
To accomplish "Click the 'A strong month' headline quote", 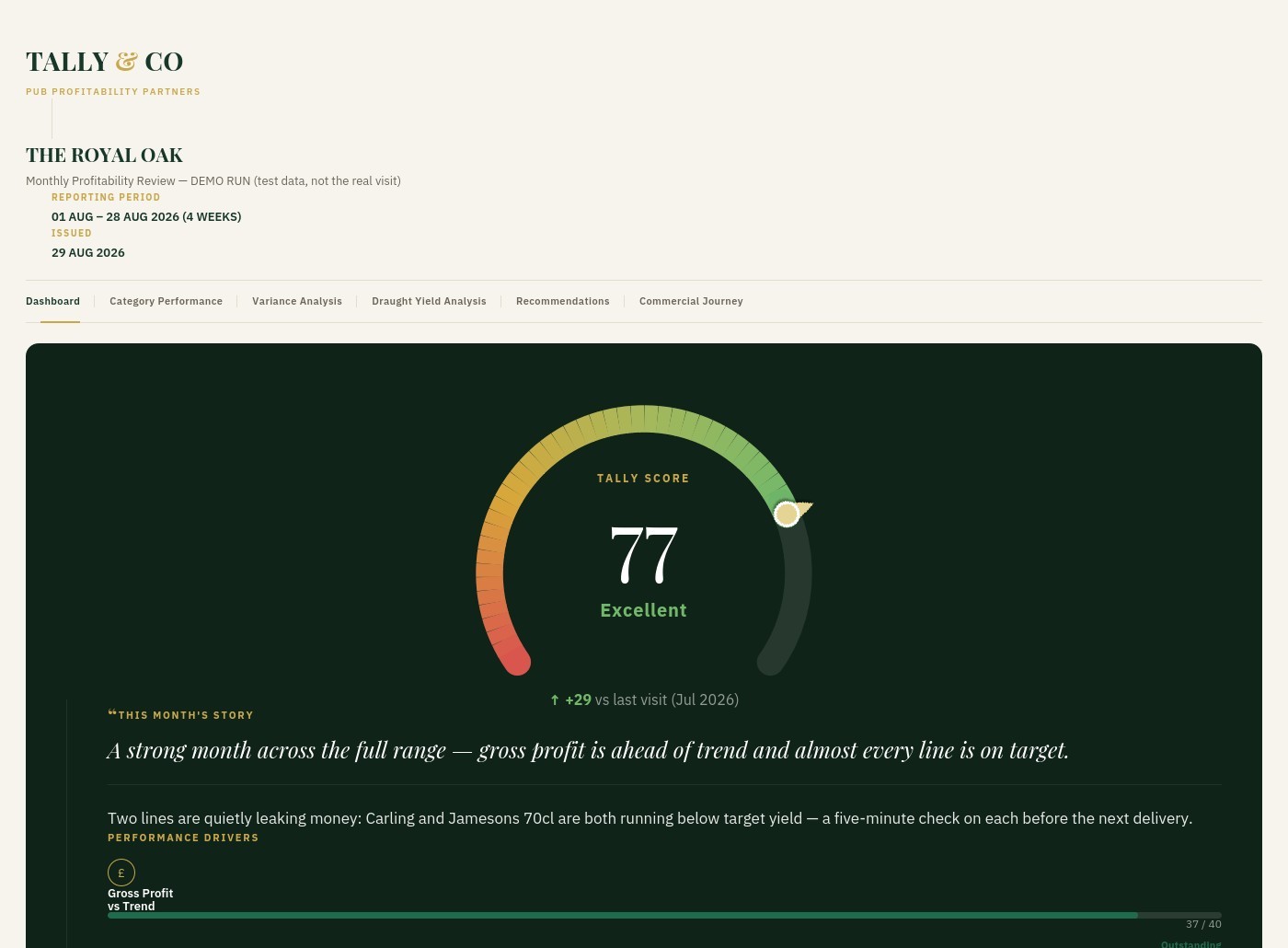I will pyautogui.click(x=588, y=750).
